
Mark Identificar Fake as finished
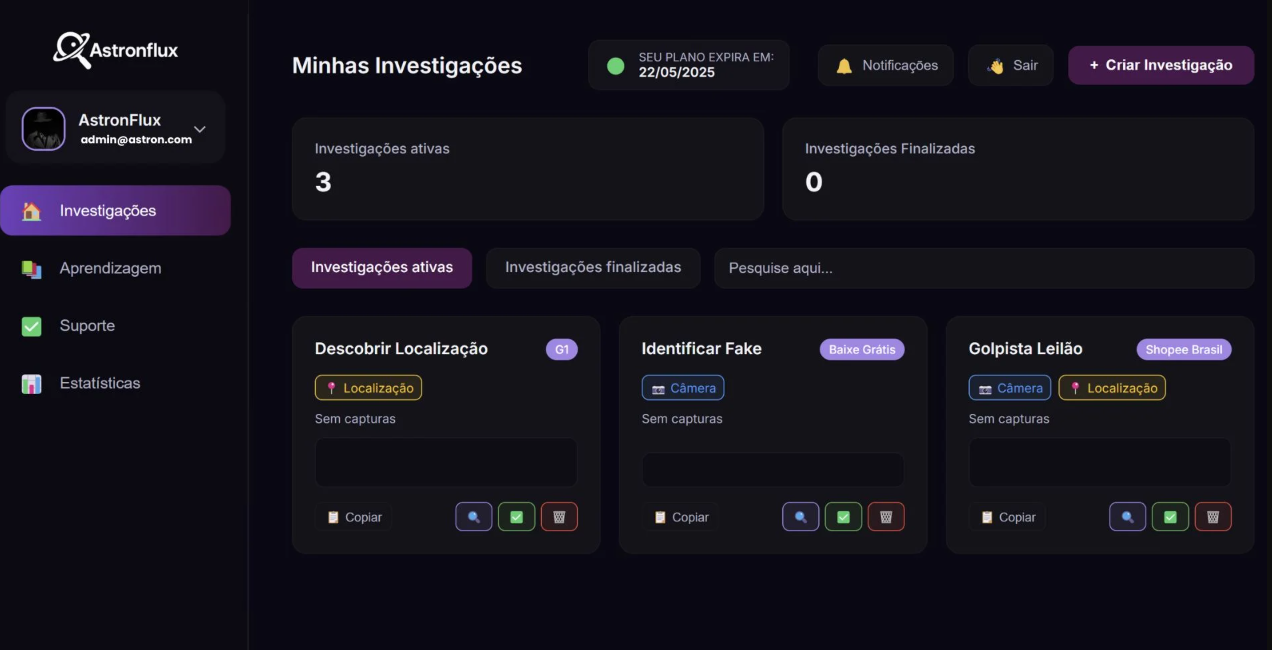click(844, 517)
